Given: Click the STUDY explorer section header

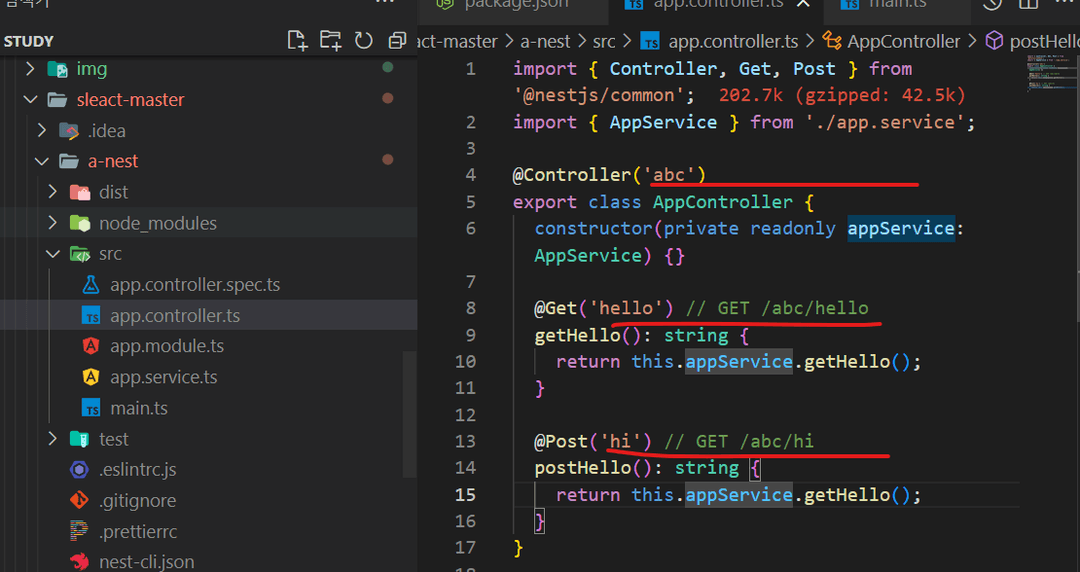Looking at the screenshot, I should (29, 41).
